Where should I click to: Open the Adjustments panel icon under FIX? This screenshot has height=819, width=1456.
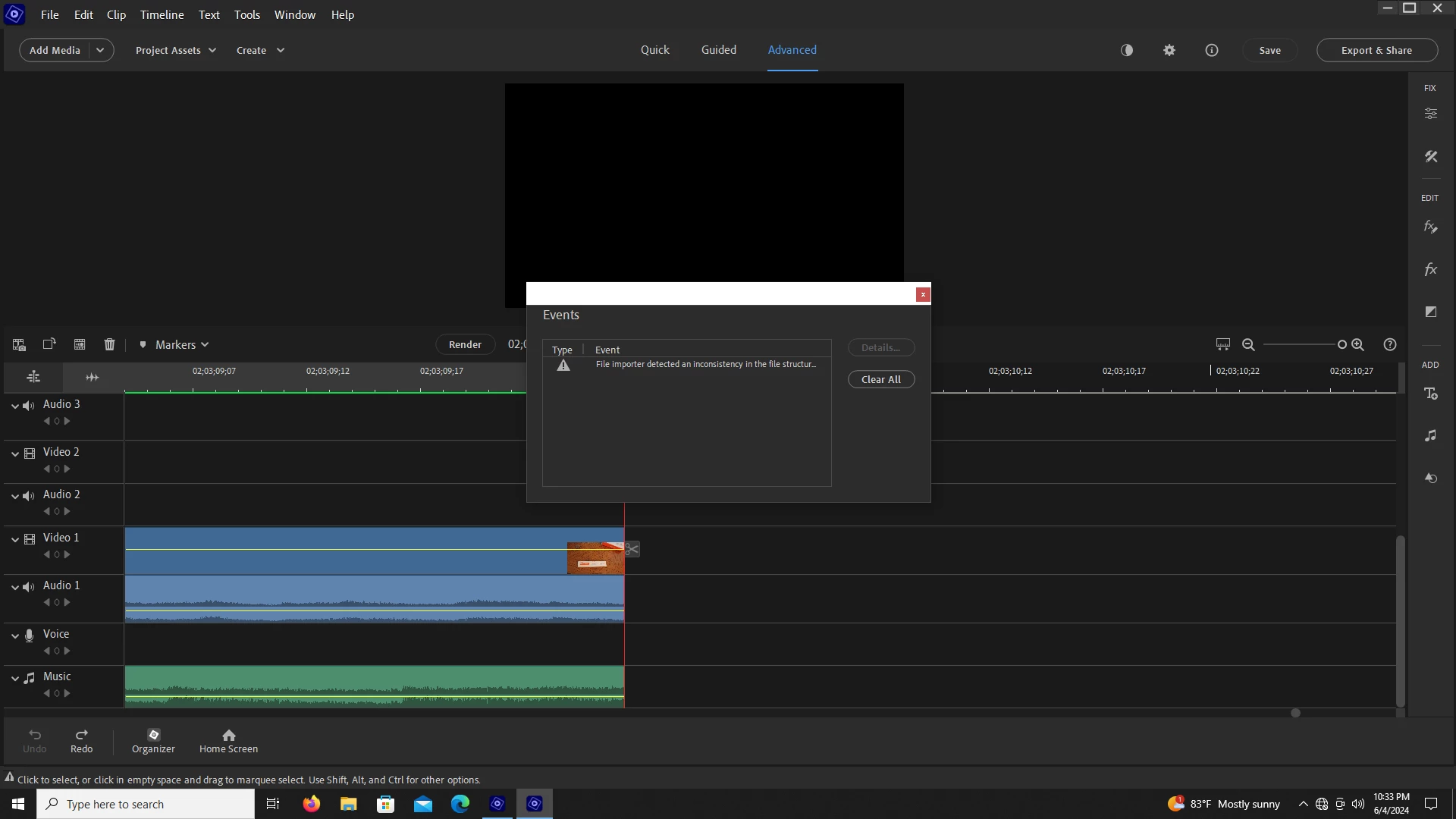pos(1430,114)
